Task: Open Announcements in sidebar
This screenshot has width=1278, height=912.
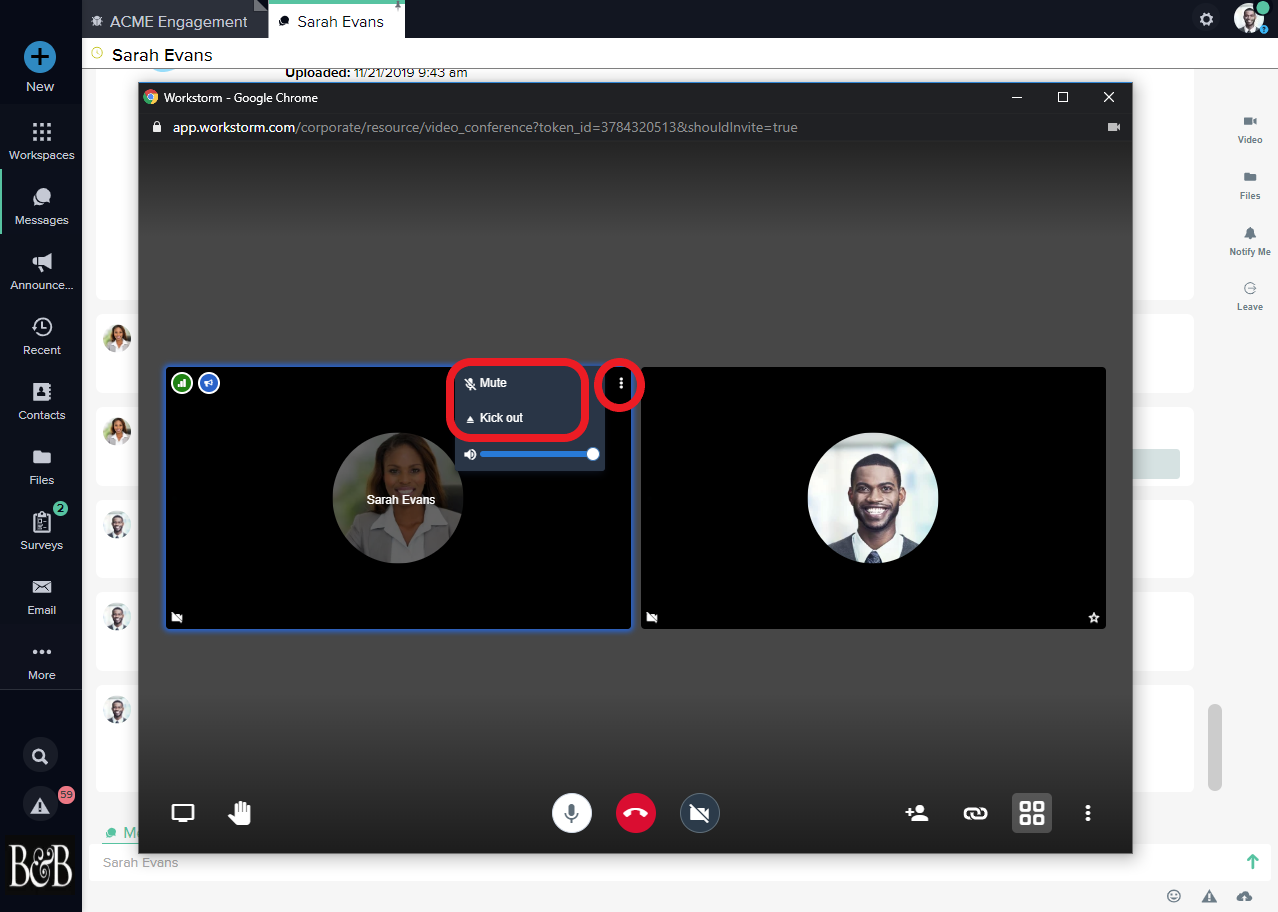Action: coord(41,271)
